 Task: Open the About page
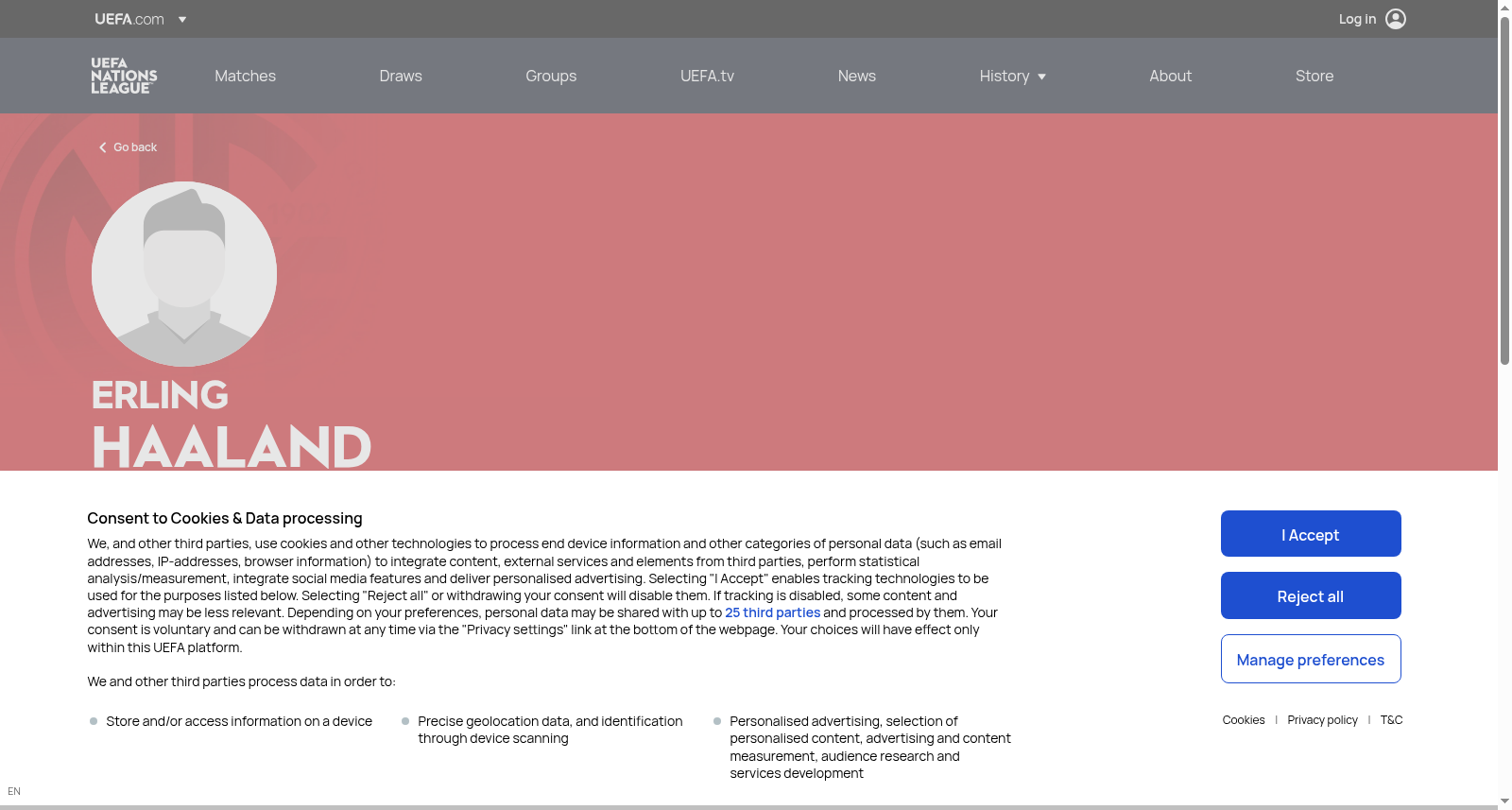1170,76
